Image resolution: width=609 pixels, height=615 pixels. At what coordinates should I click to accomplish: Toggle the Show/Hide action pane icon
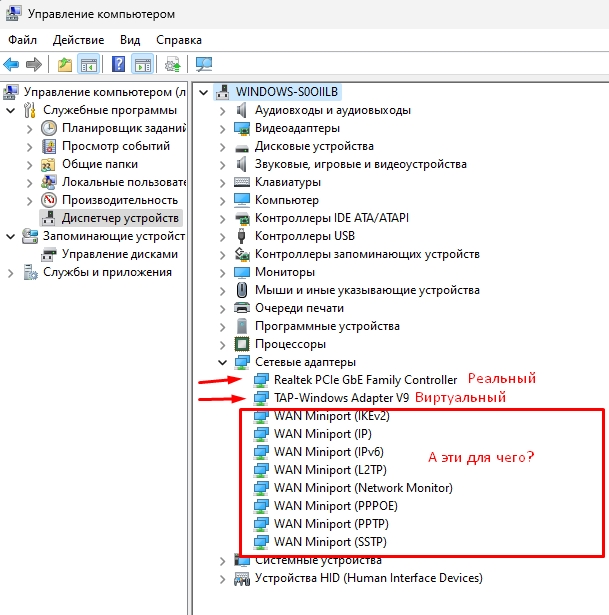pyautogui.click(x=142, y=64)
